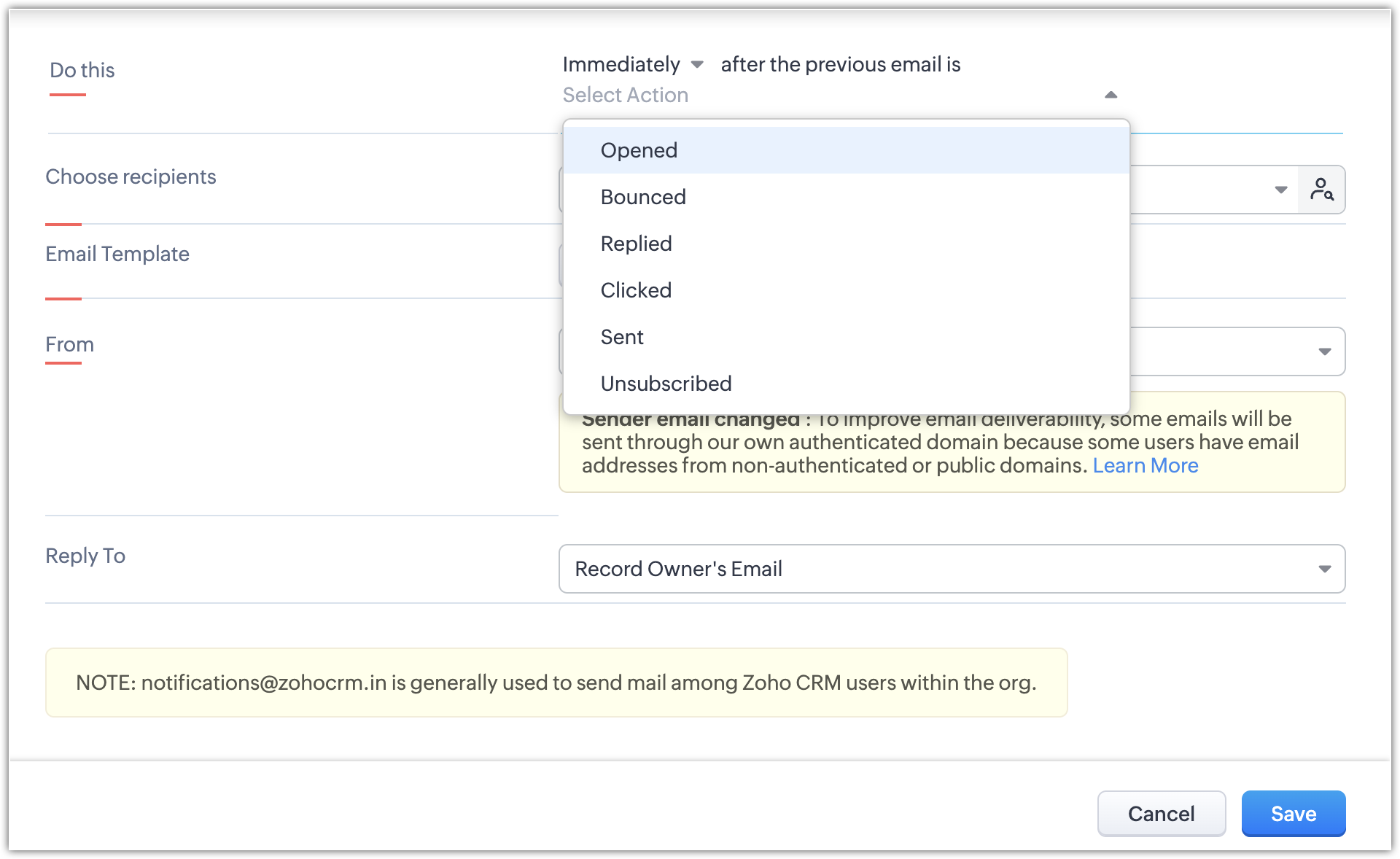
Task: Select Clicked in the action list
Action: tap(636, 290)
